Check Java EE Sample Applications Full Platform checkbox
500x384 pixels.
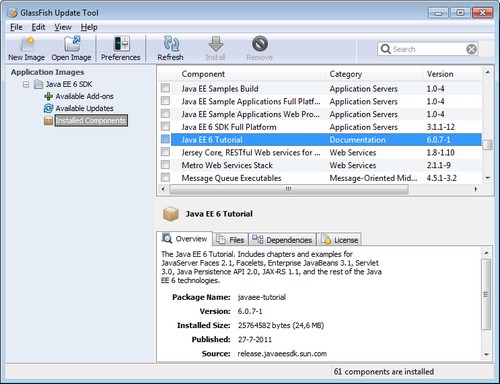[x=165, y=101]
